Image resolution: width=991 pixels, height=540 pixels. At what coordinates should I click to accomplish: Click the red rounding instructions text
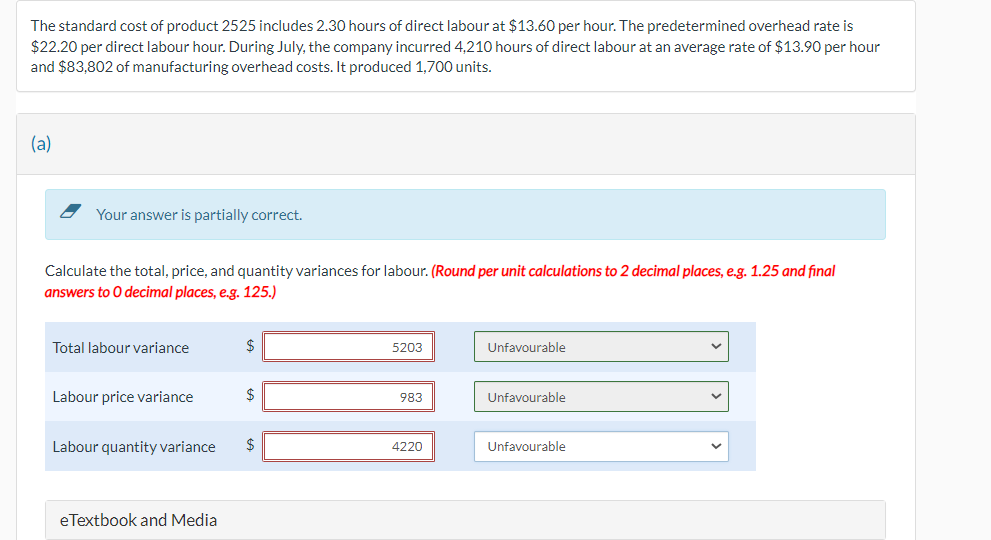[x=440, y=281]
